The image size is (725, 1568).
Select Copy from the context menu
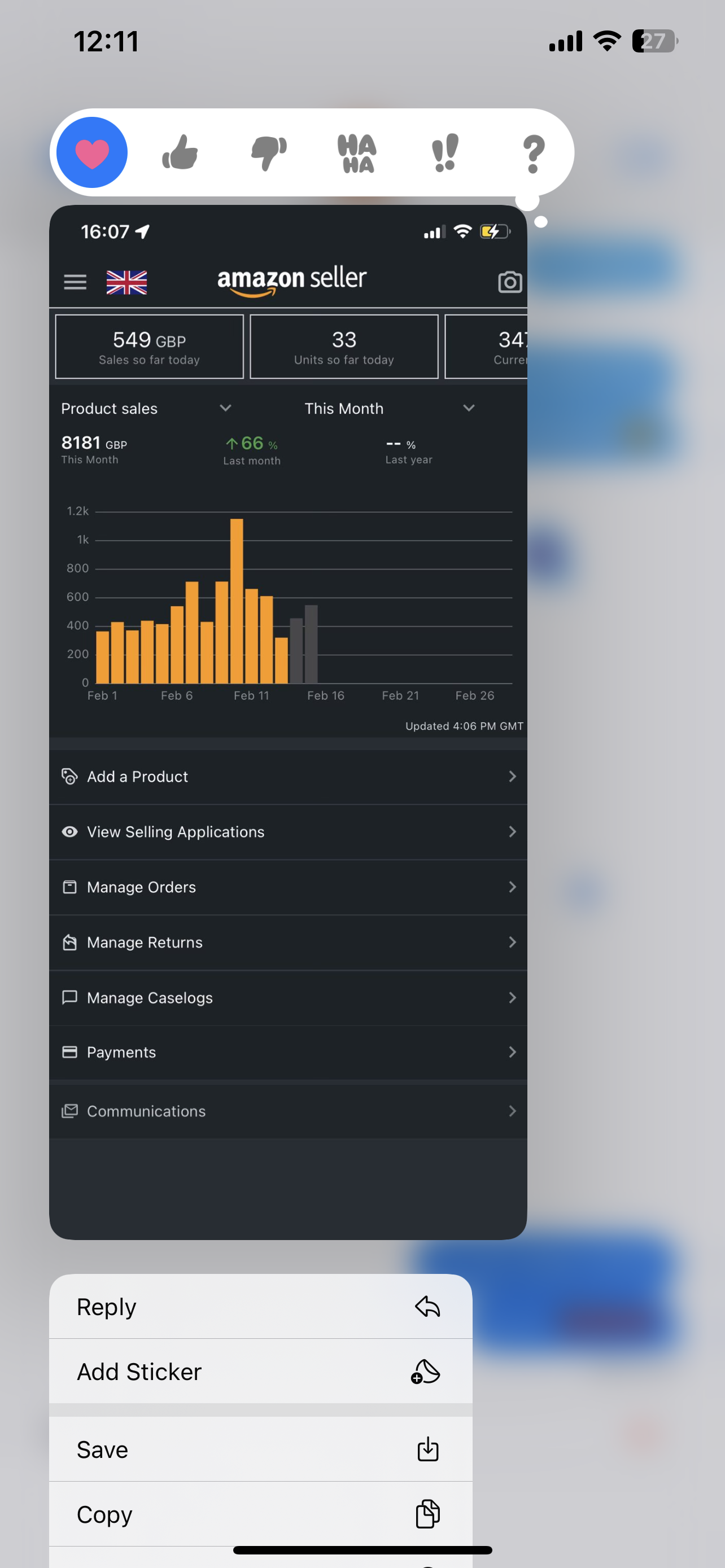pyautogui.click(x=260, y=1514)
